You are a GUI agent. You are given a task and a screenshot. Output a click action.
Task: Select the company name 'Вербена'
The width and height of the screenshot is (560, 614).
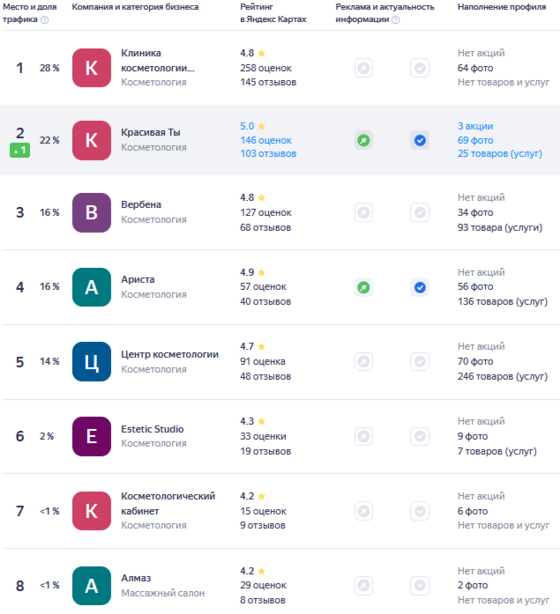point(141,204)
